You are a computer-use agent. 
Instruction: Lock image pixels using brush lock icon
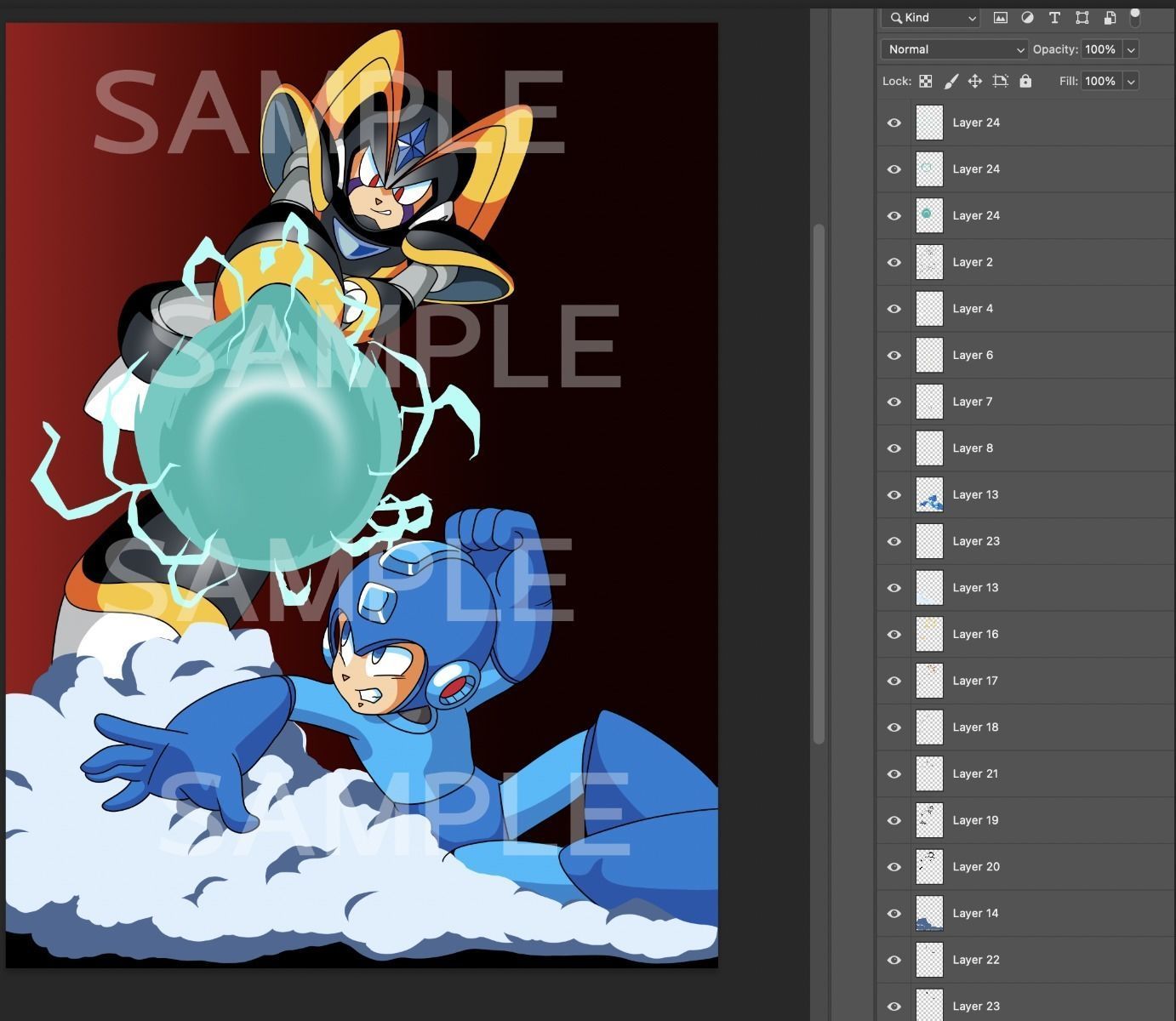(951, 81)
